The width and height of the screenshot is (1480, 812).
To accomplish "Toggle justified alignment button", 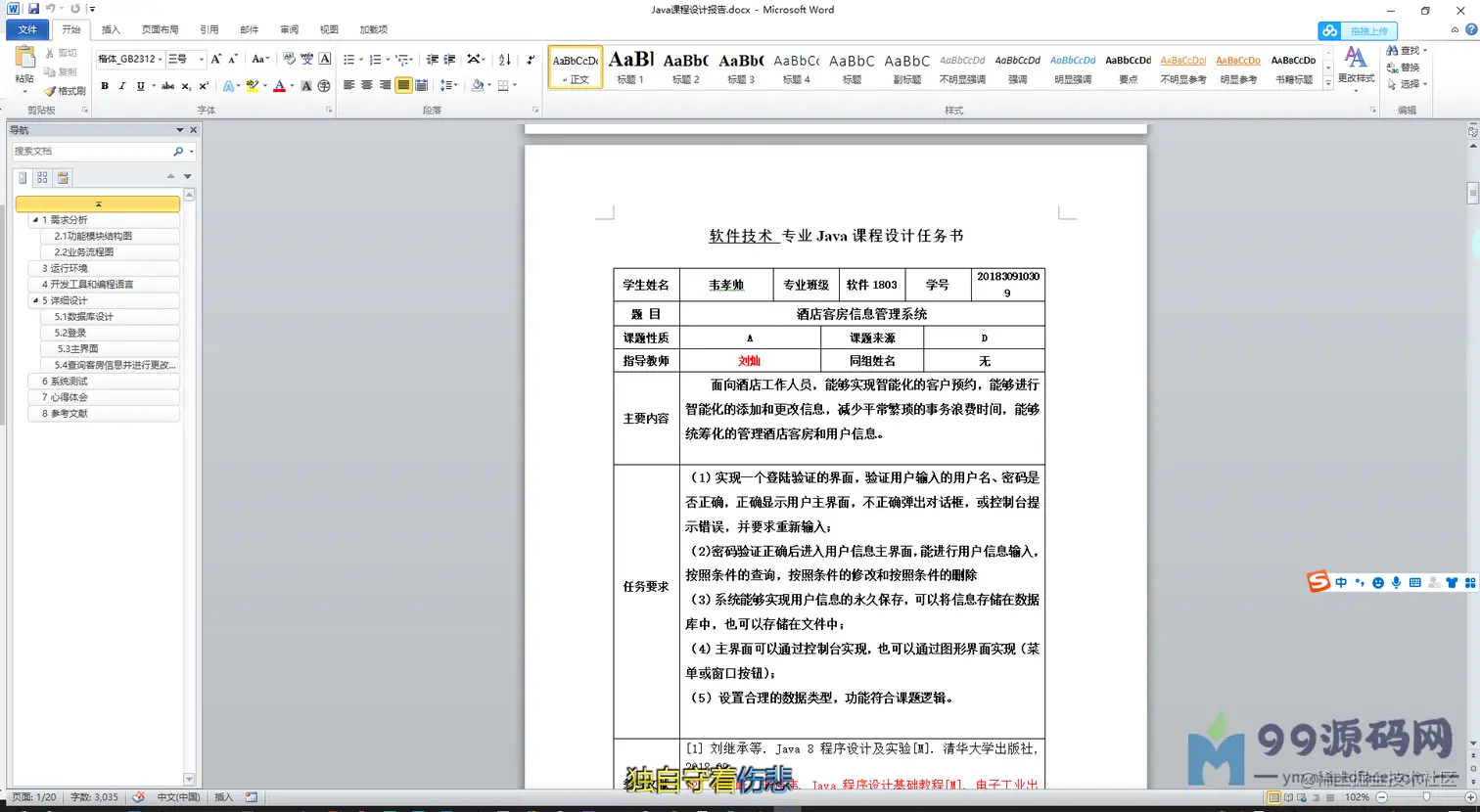I will click(x=403, y=86).
